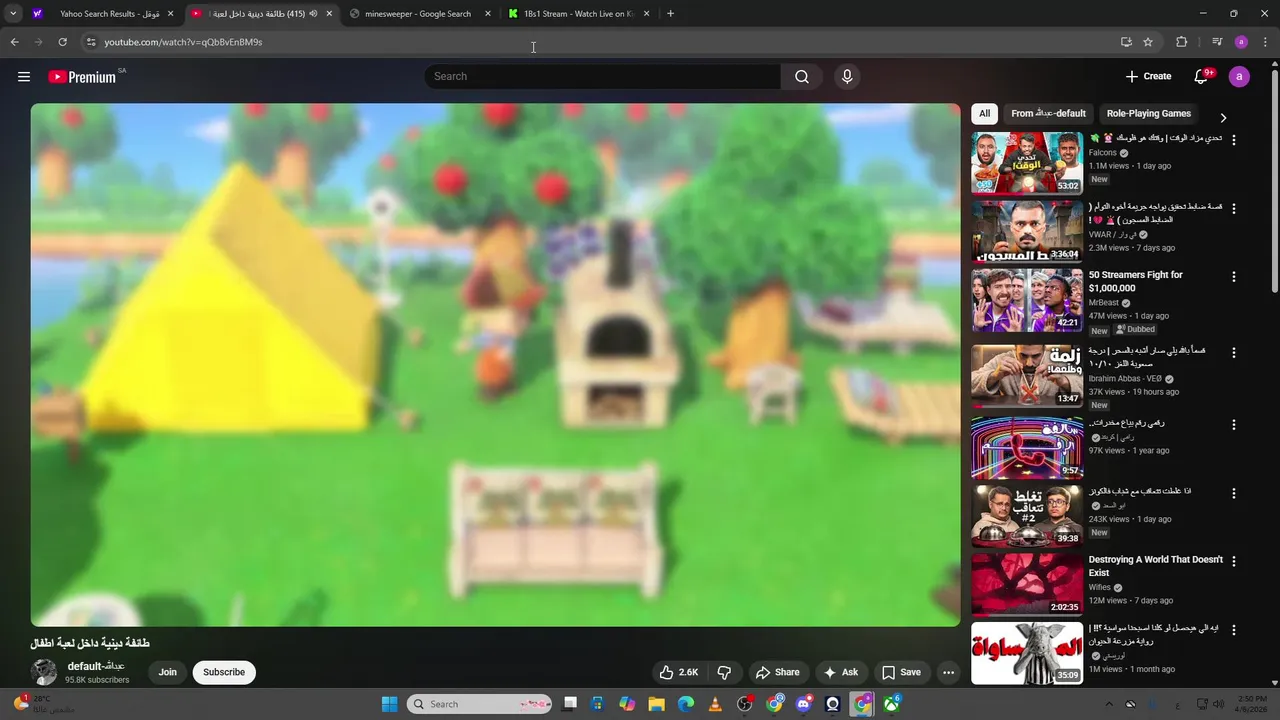
Task: Open the channel avatar below video
Action: [x=44, y=672]
